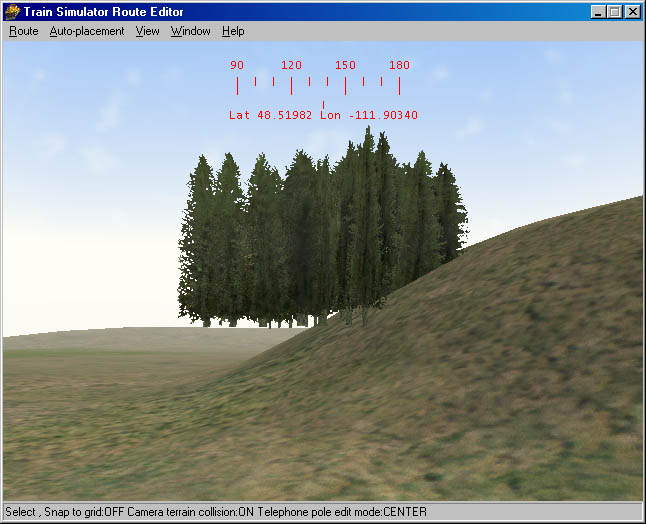Screen dimensions: 646x524
Task: Open the Window menu
Action: [x=190, y=31]
